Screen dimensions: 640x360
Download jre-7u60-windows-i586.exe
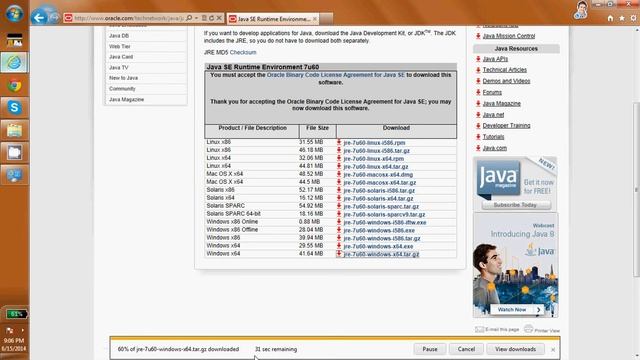tap(379, 231)
